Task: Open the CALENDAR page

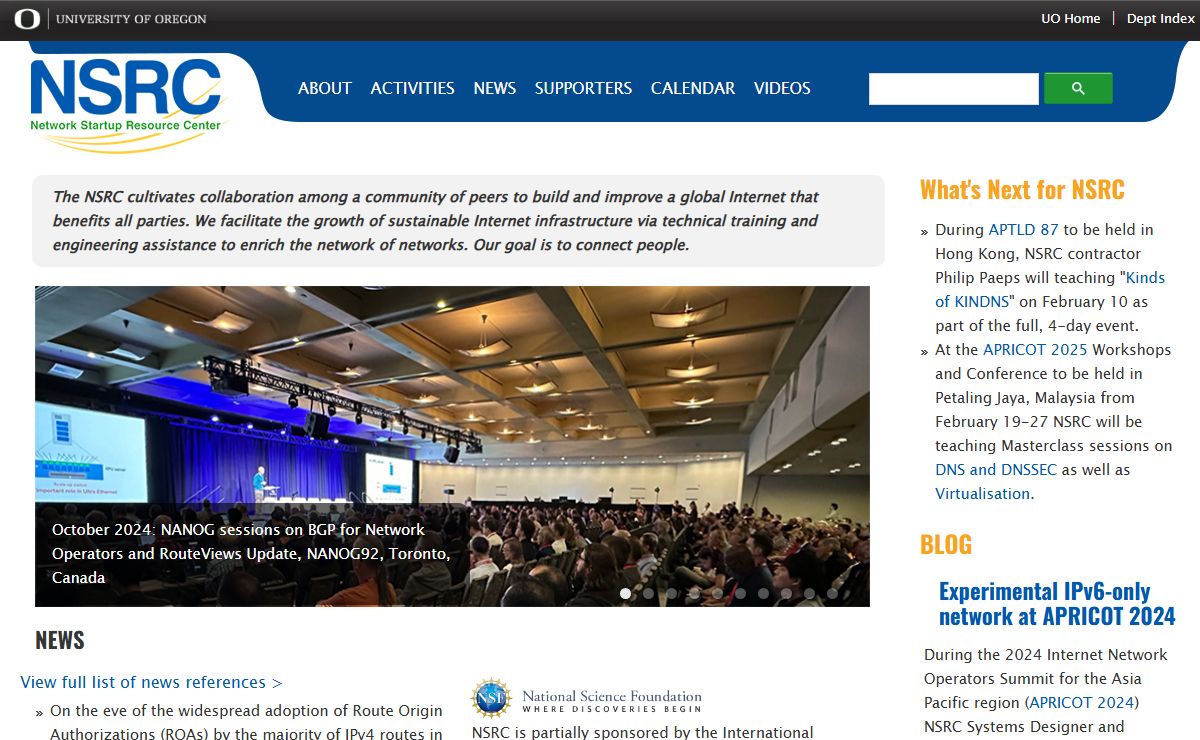Action: 693,88
